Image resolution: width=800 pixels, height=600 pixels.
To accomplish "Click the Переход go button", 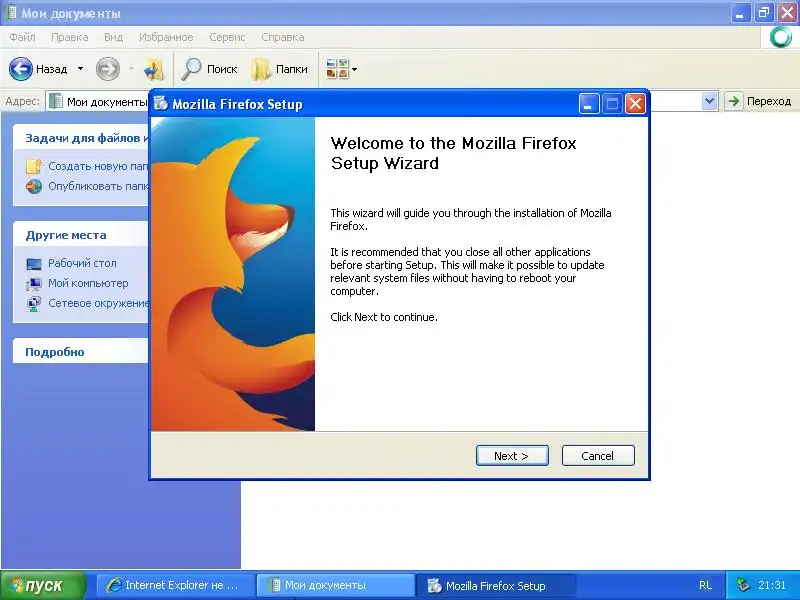I will (x=758, y=101).
